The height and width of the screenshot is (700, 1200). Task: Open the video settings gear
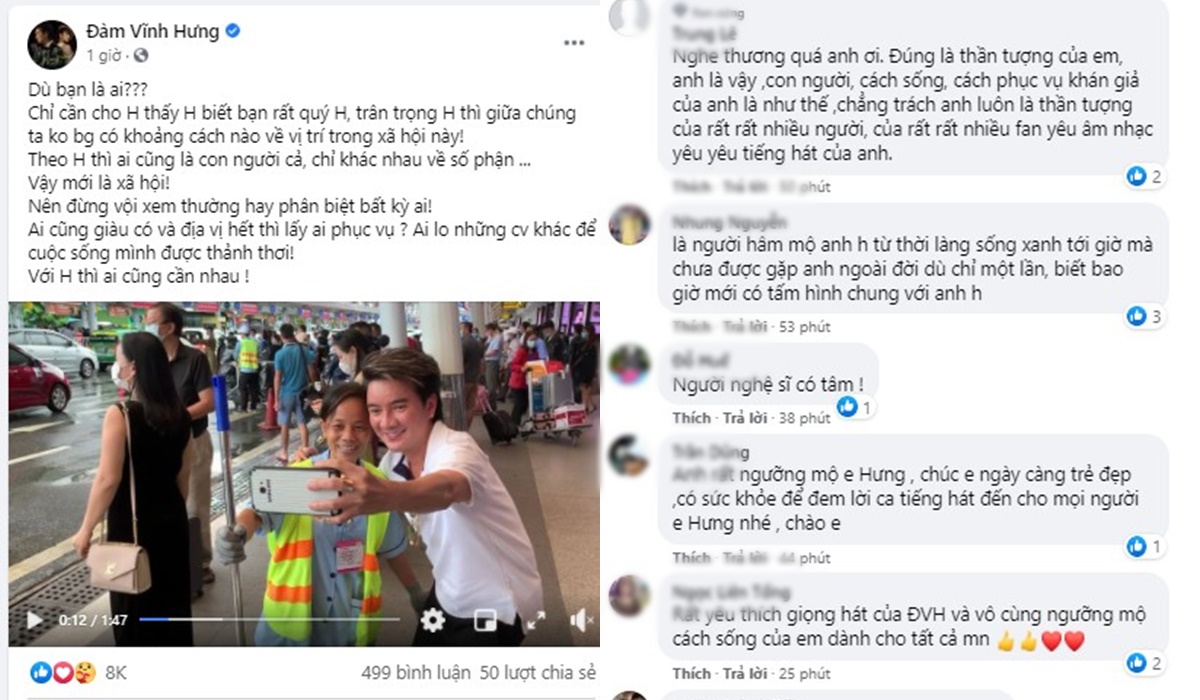click(432, 620)
